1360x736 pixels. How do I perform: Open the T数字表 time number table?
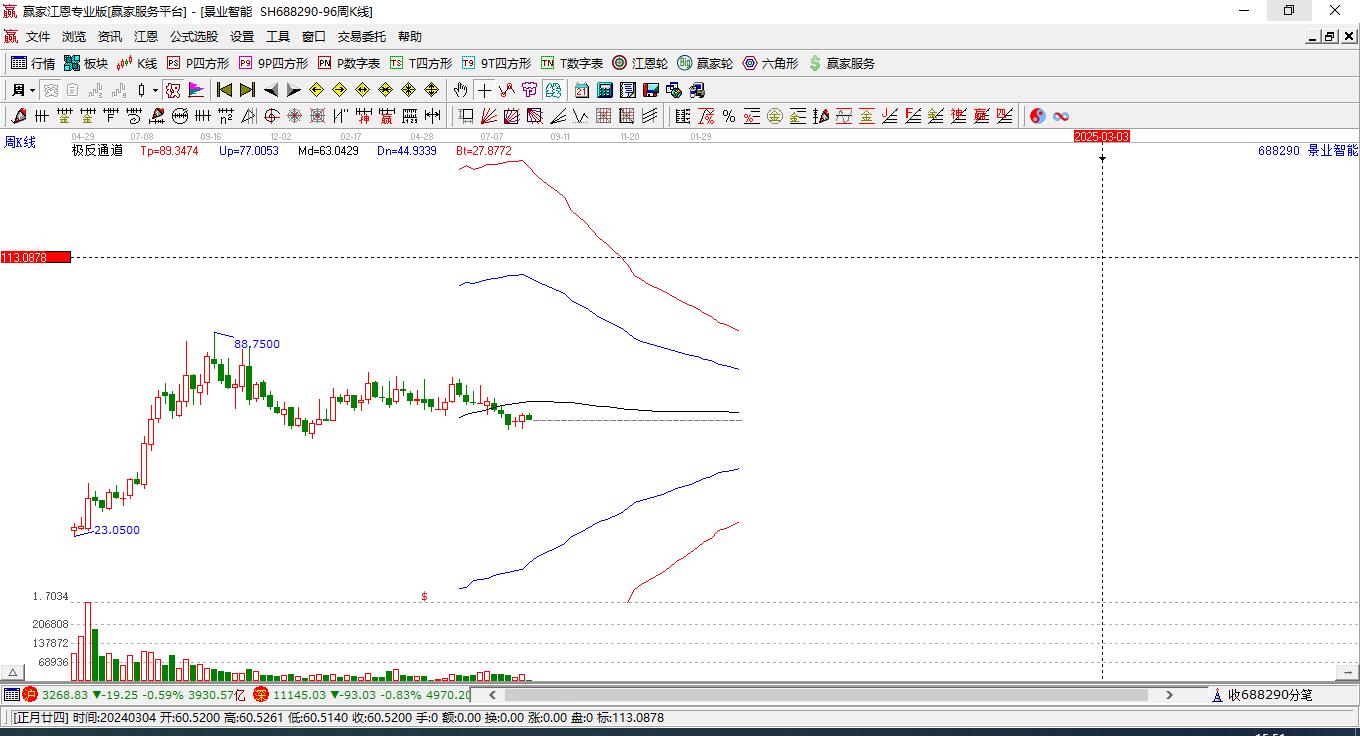[x=572, y=63]
